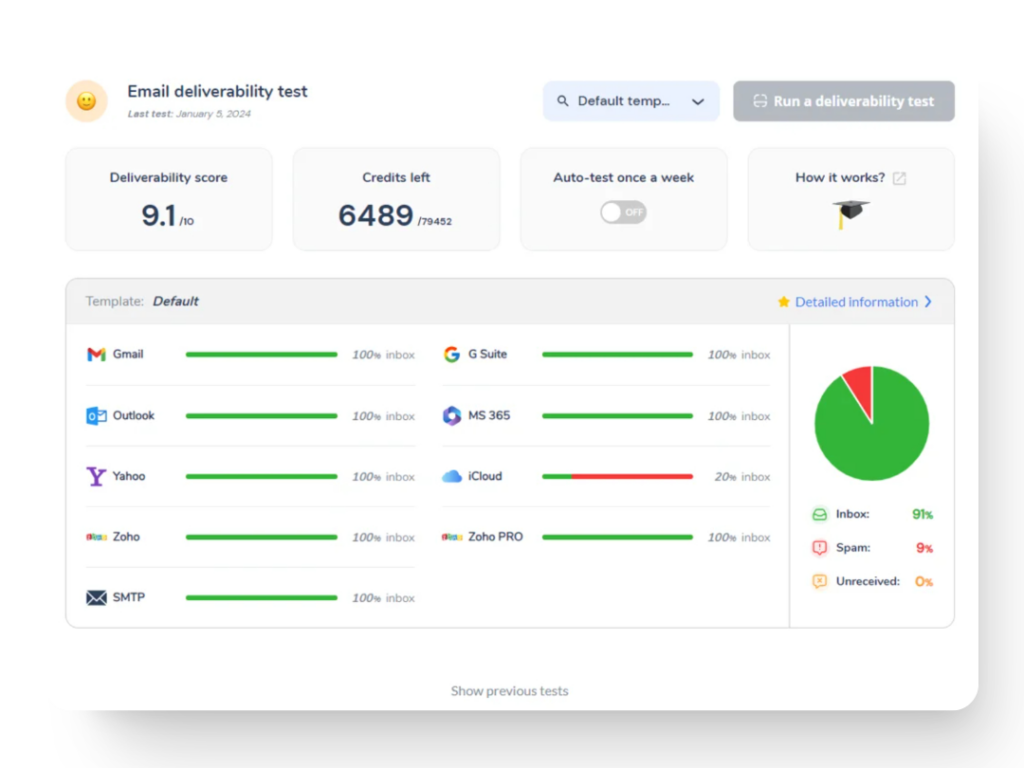Click the Outlook logo icon
This screenshot has height=768, width=1024.
[96, 415]
